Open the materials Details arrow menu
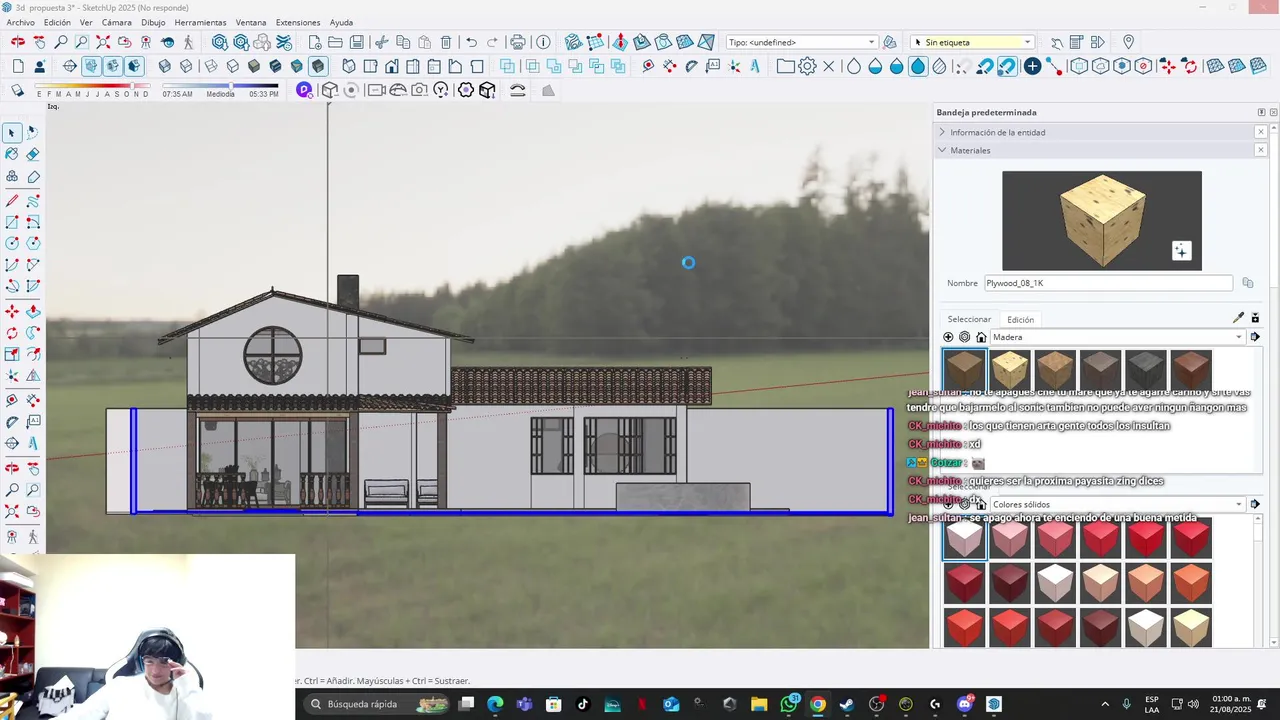Viewport: 1280px width, 720px height. pyautogui.click(x=1255, y=337)
